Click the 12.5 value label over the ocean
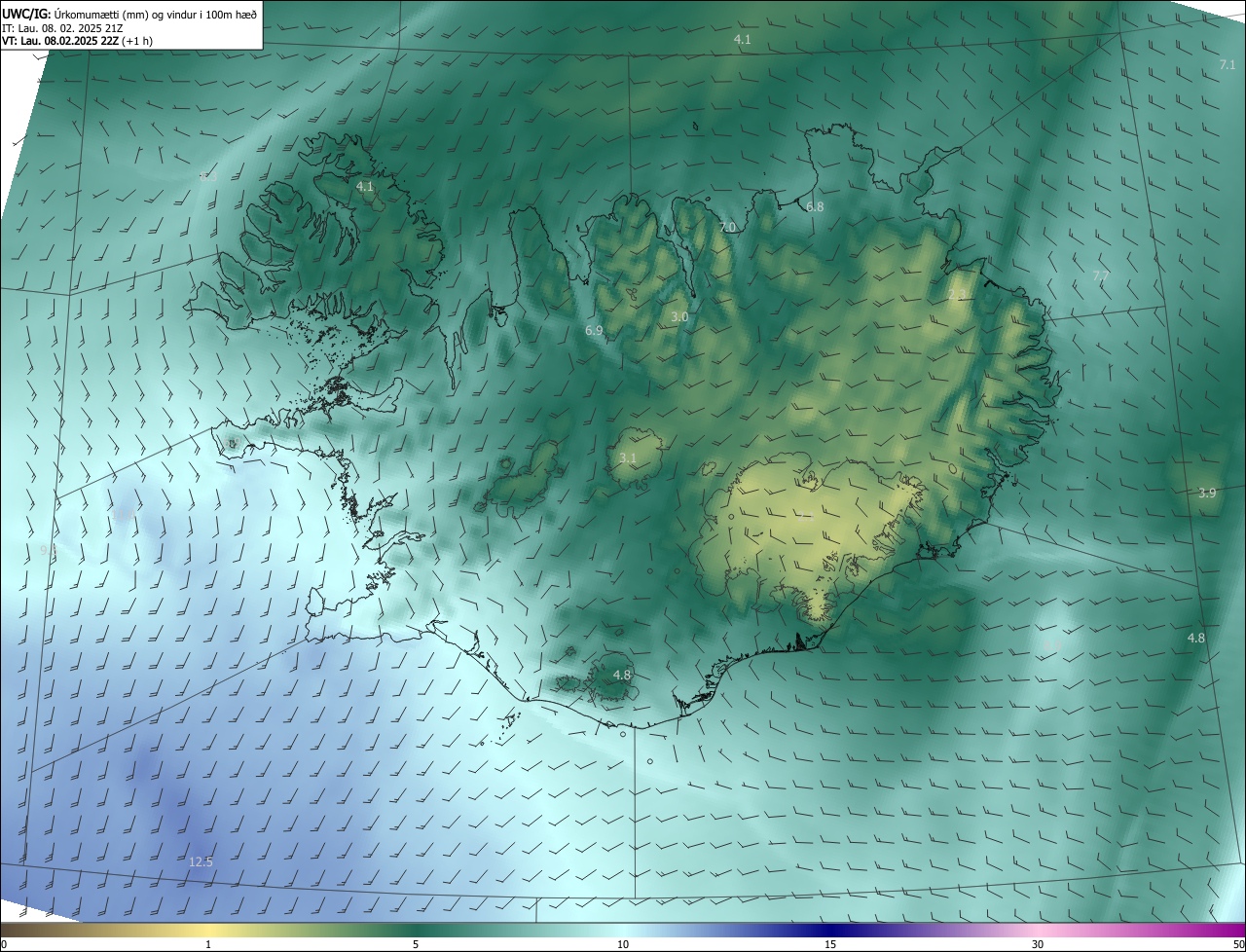Screen dimensions: 1246x952 pyautogui.click(x=201, y=861)
